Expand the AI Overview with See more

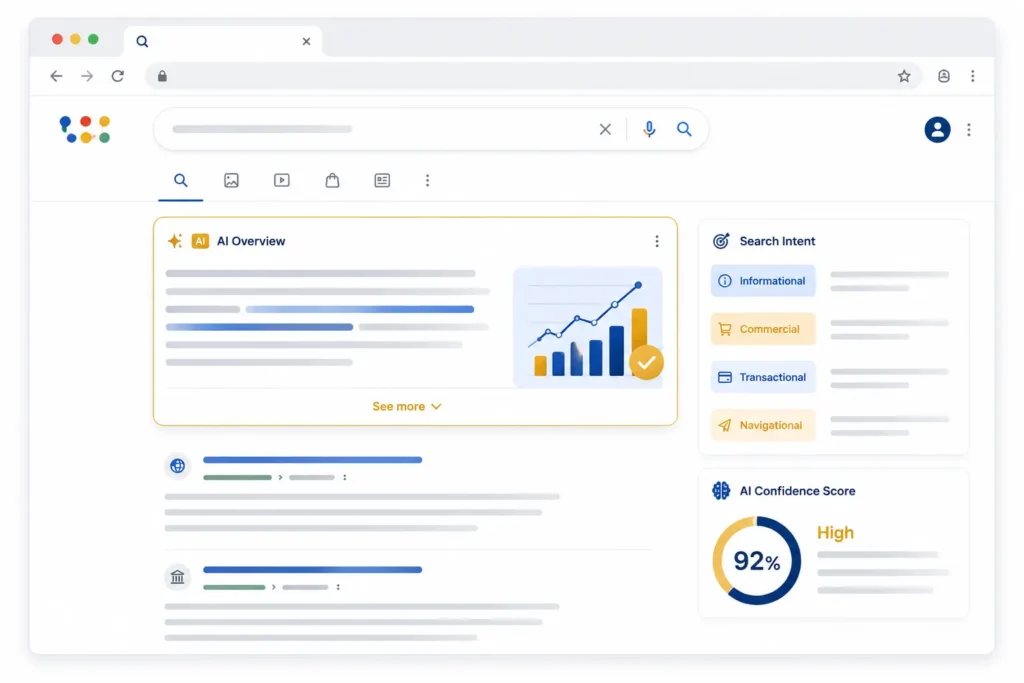click(407, 406)
